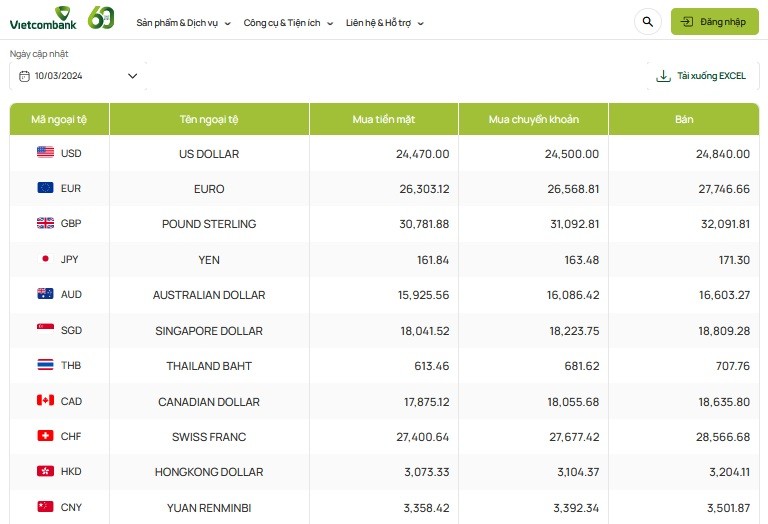Screen dimensions: 768x524
Task: Click the Mua tiền mặt column header
Action: 383,119
